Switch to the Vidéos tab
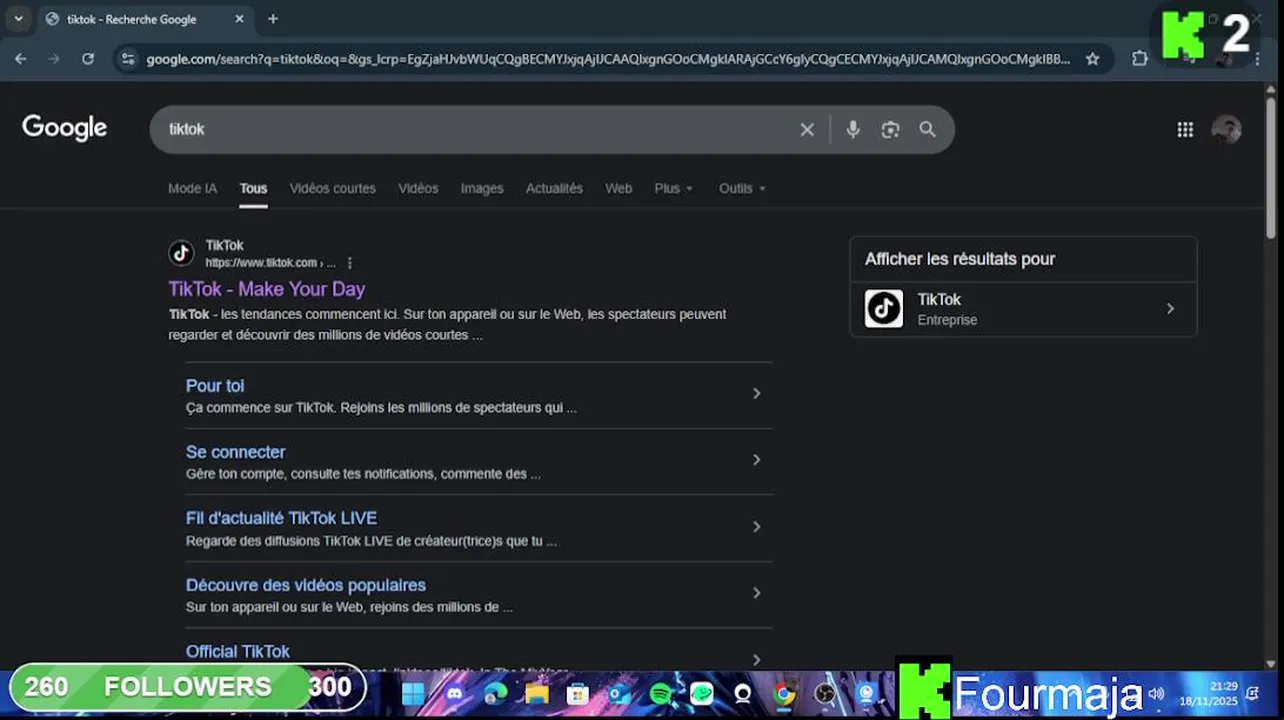1284x720 pixels. 418,188
